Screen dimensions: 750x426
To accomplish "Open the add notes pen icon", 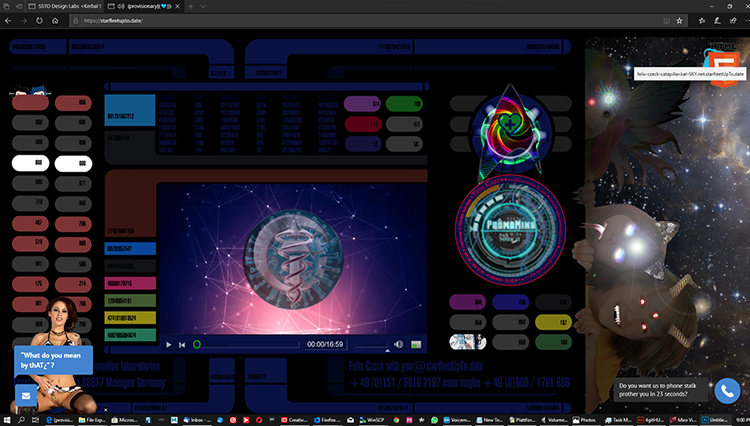I will (x=717, y=21).
